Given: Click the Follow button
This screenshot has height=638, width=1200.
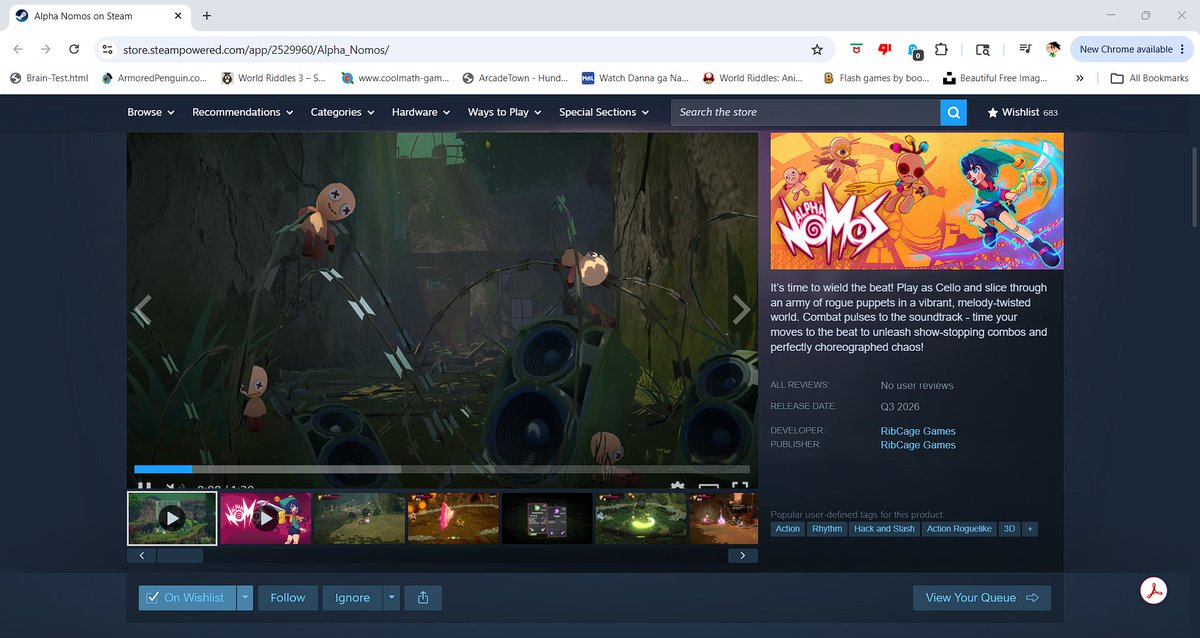Looking at the screenshot, I should pyautogui.click(x=288, y=598).
